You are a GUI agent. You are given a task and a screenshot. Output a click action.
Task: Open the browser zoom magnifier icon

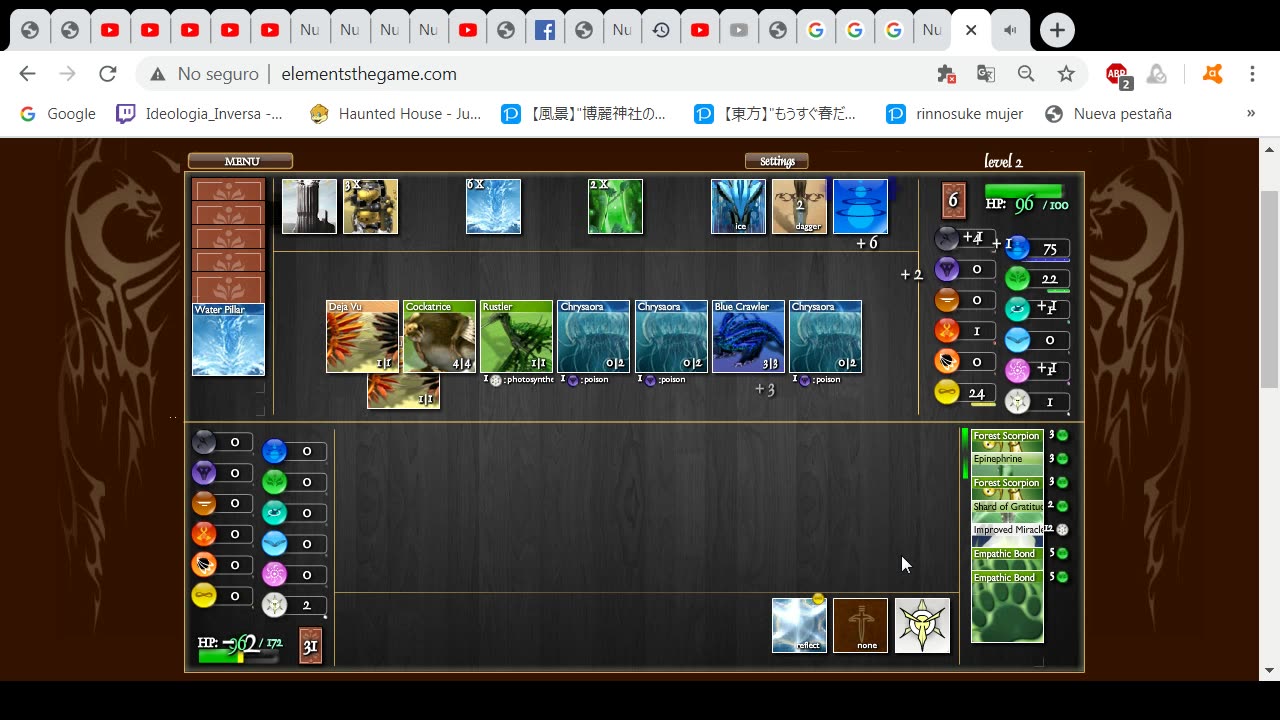point(1026,74)
